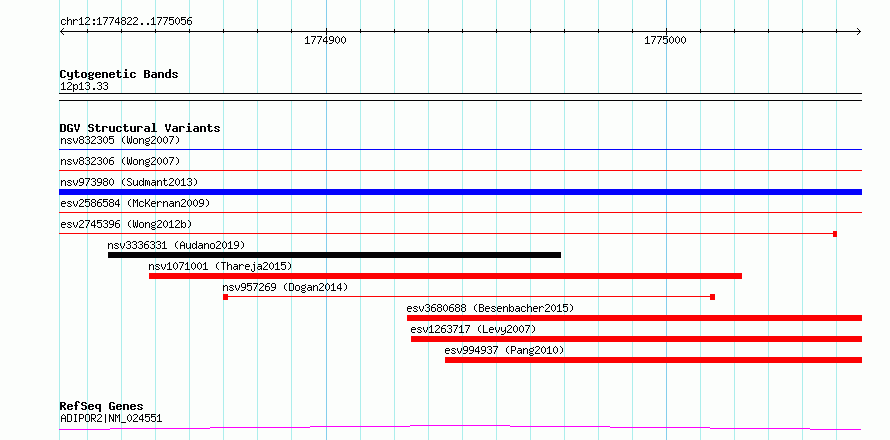Click the left arrow end of the ruler
The image size is (890, 440).
[62, 31]
